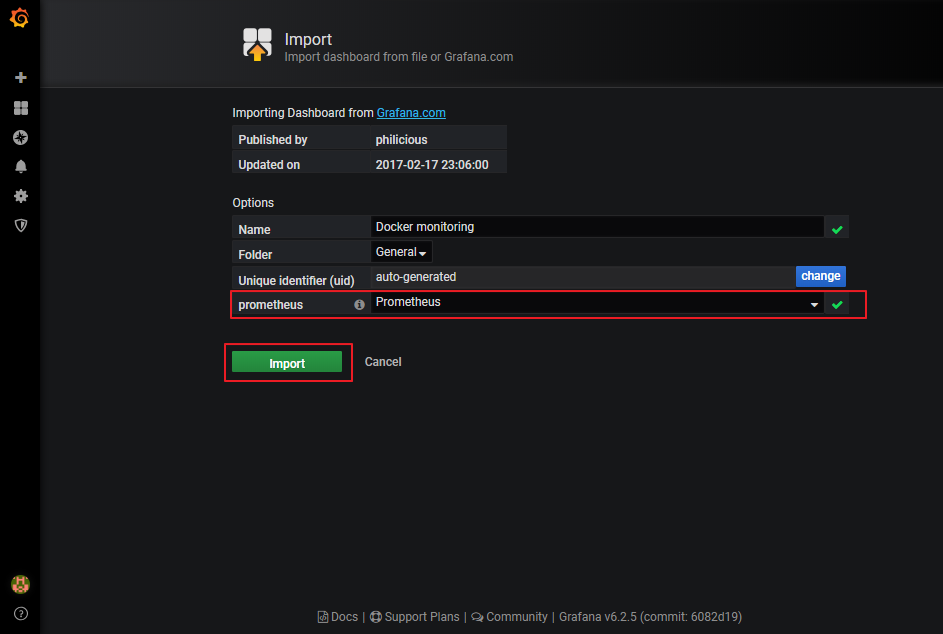Click the blue change button
Screen dimensions: 943x634
[x=820, y=276]
